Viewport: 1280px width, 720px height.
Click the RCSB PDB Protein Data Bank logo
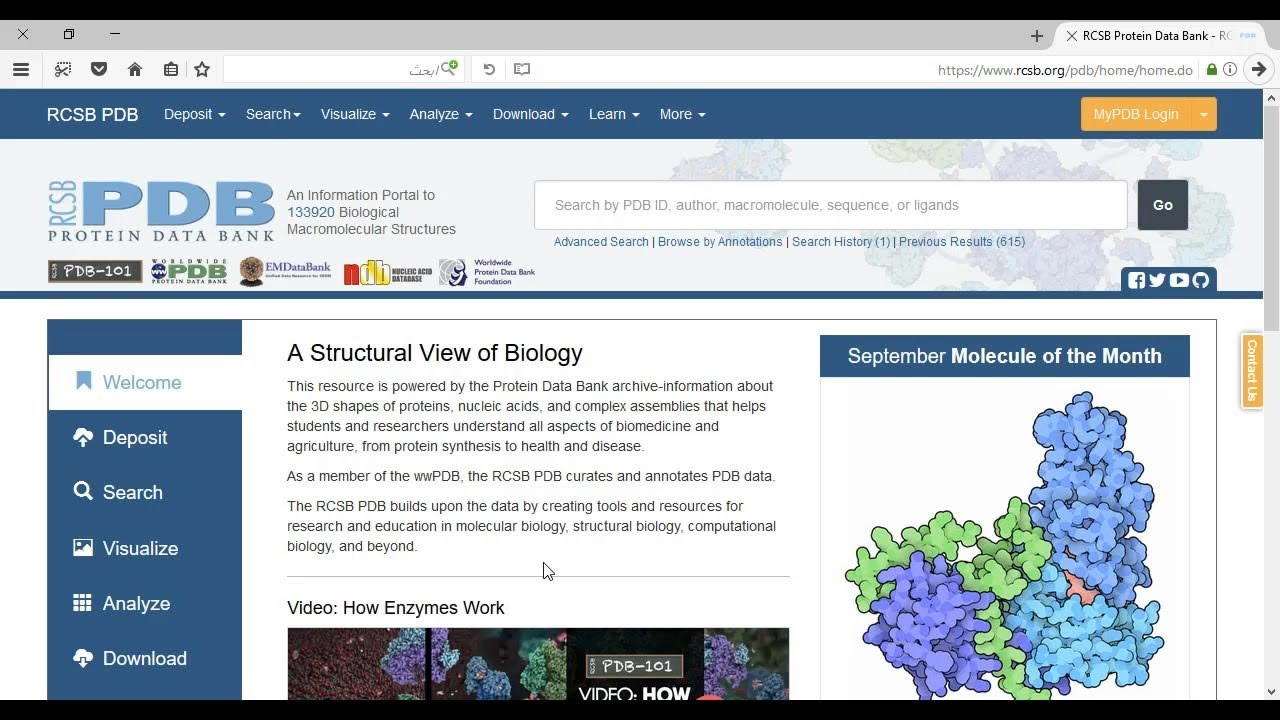click(x=161, y=211)
